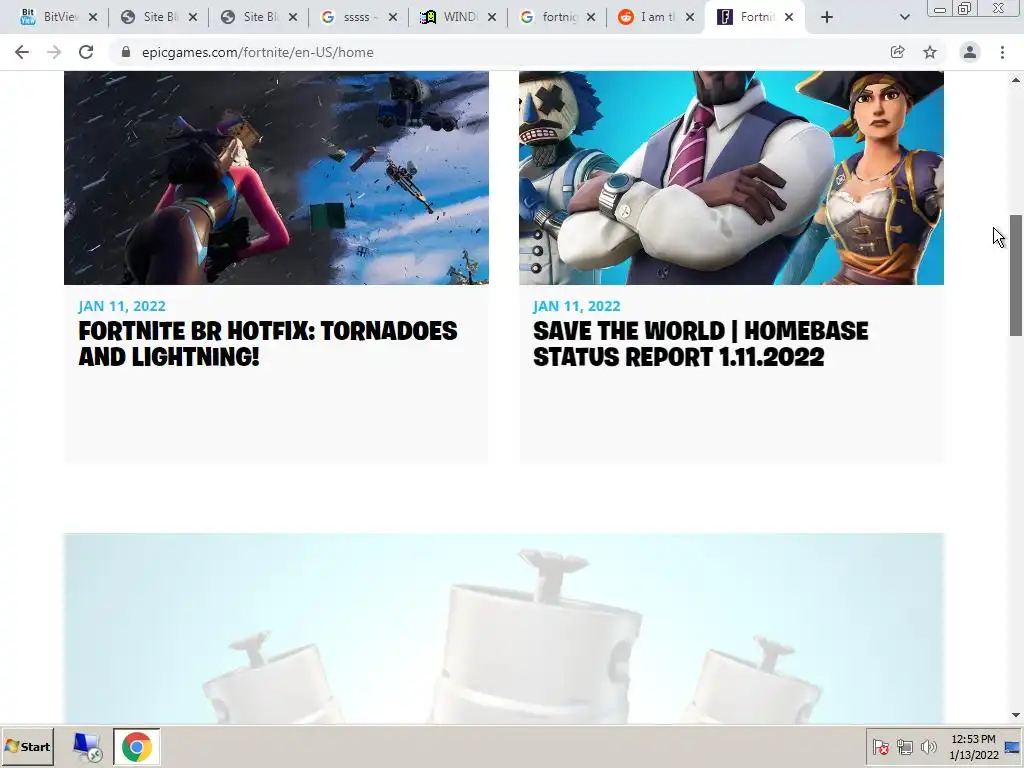
Task: Open the Tornadoes and Lightning hotfix article
Action: click(x=268, y=344)
